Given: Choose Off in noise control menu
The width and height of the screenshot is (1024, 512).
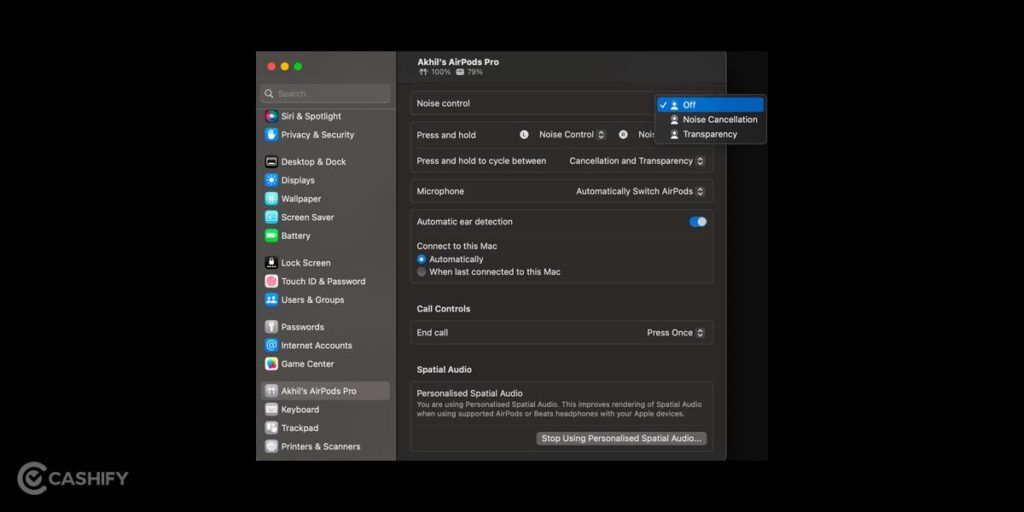Looking at the screenshot, I should (711, 104).
